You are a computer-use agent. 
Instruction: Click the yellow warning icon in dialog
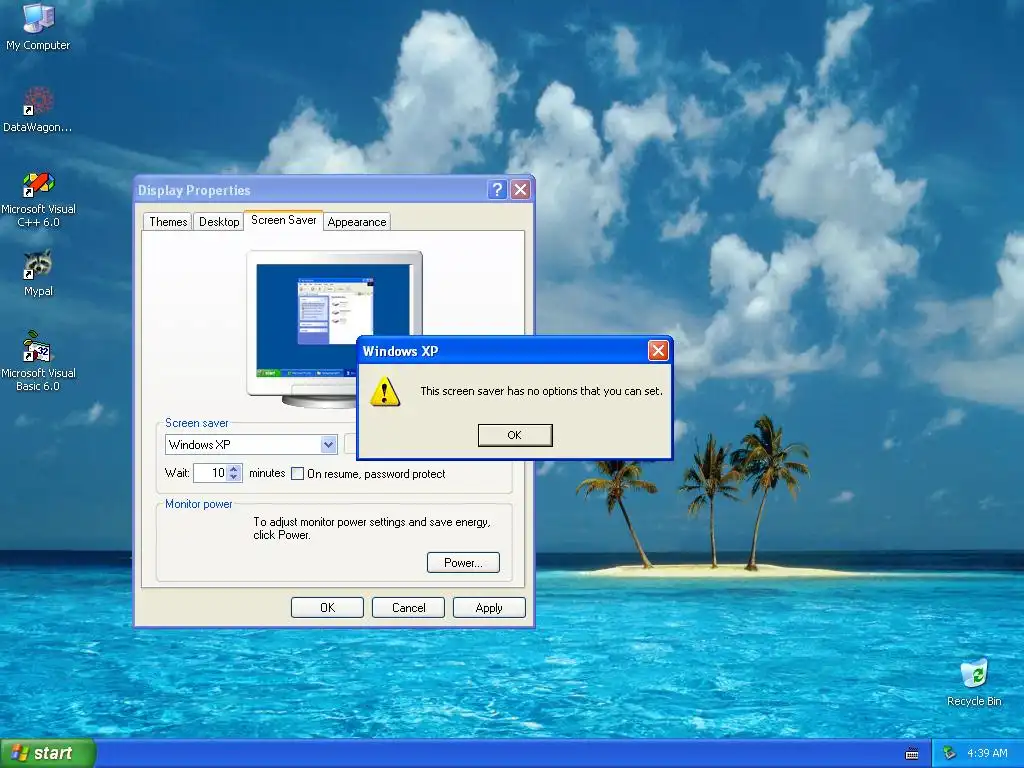(x=385, y=391)
